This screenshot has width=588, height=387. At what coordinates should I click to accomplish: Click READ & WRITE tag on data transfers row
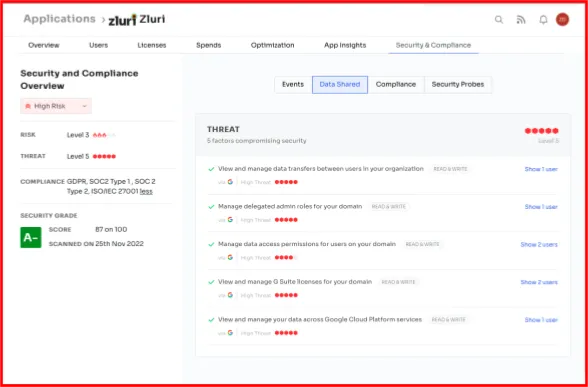(x=450, y=169)
